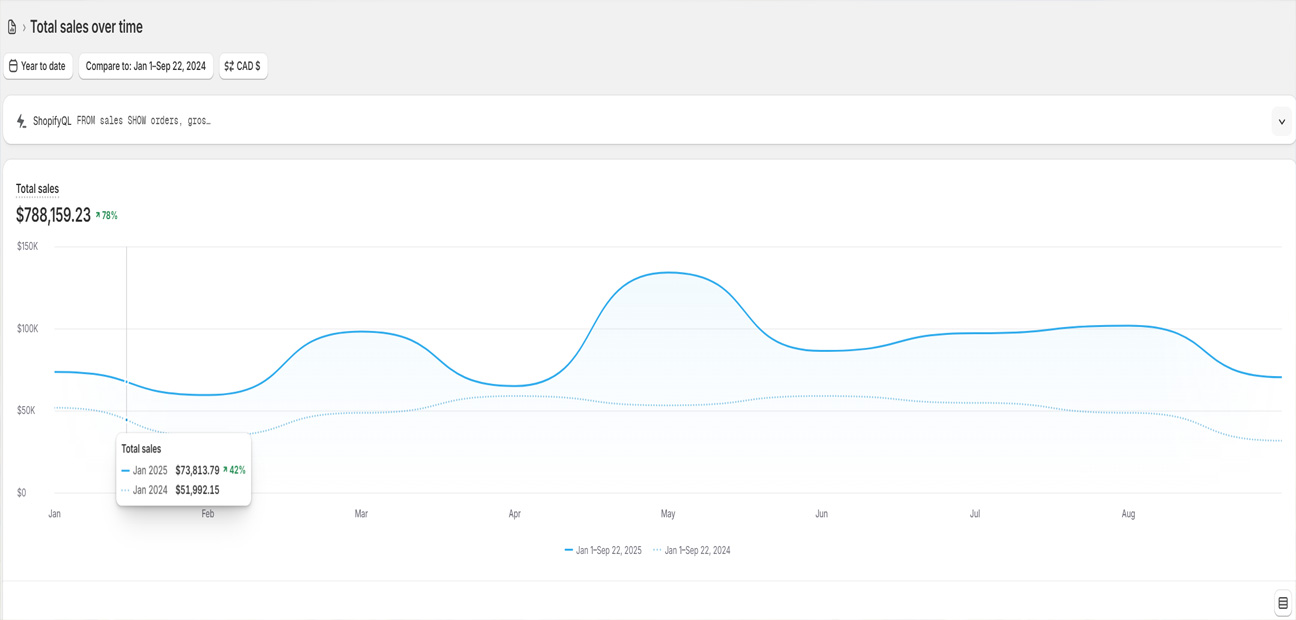
Task: Click the May label on the x-axis
Action: pyautogui.click(x=668, y=514)
